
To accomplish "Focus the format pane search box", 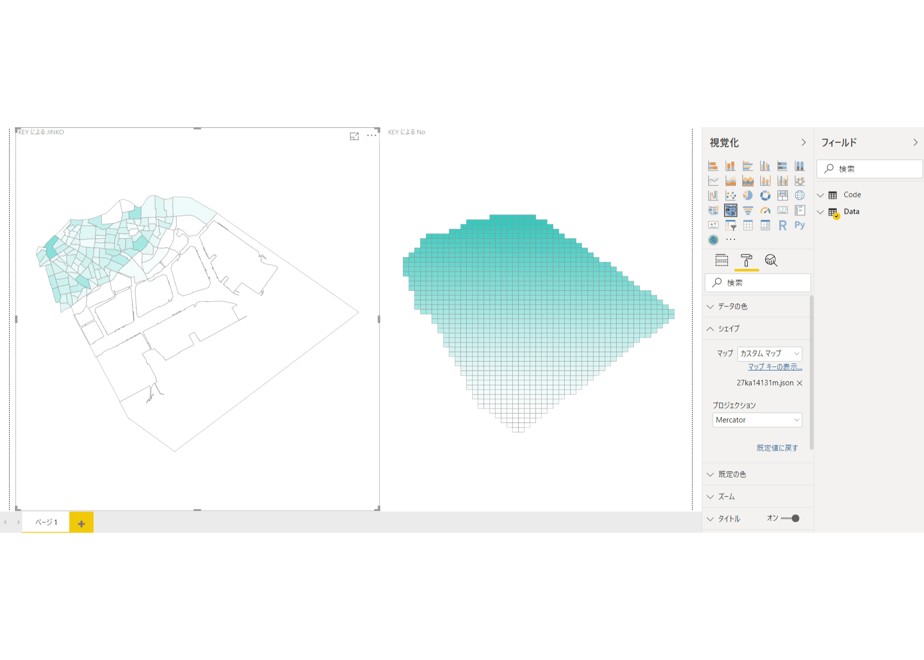I will 758,283.
